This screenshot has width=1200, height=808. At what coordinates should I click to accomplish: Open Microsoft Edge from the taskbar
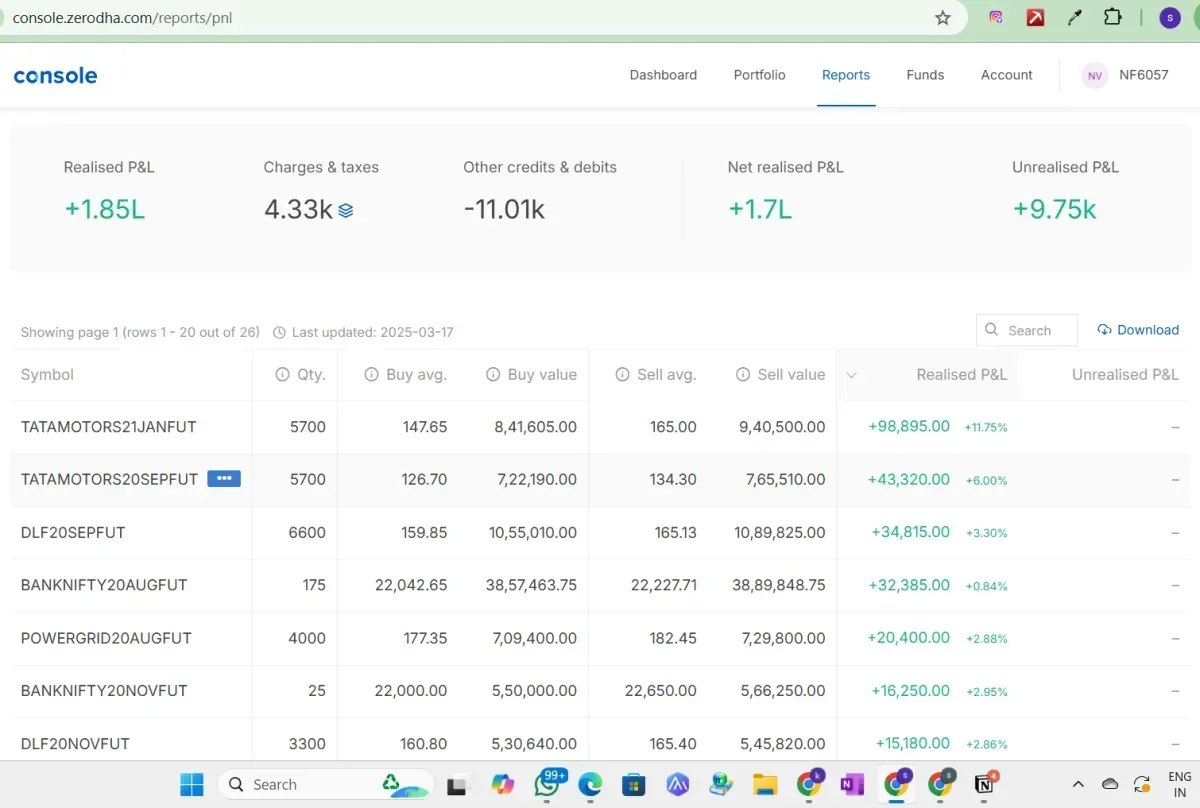590,784
